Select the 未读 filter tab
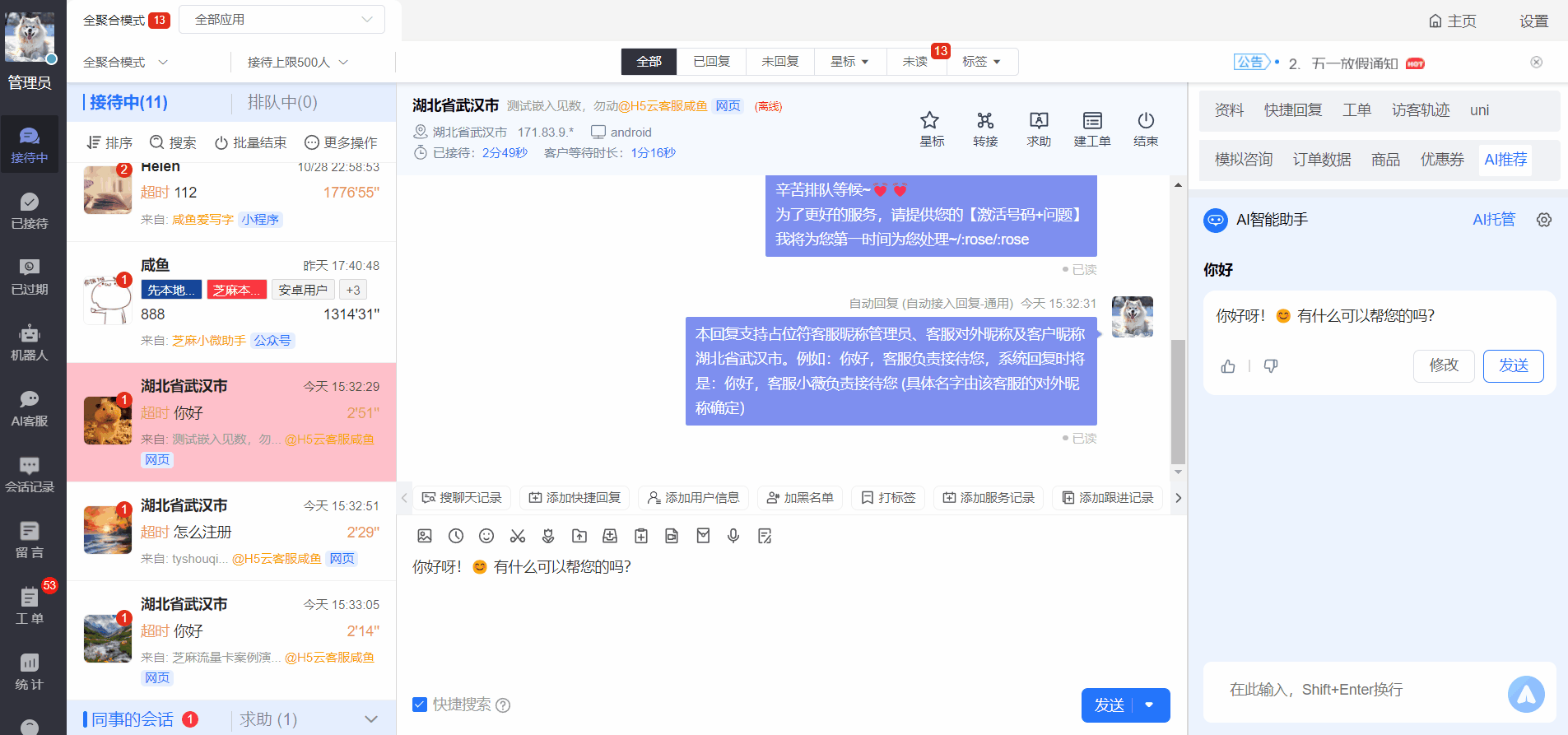1568x735 pixels. pyautogui.click(x=916, y=62)
